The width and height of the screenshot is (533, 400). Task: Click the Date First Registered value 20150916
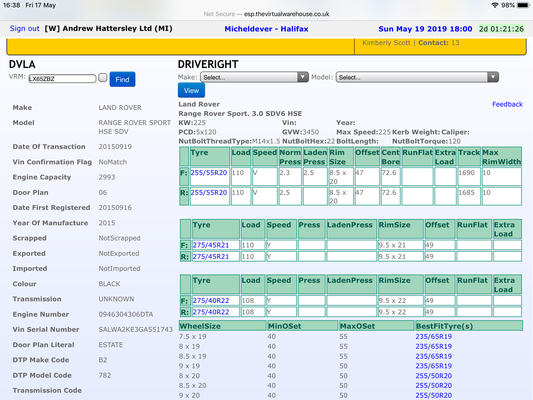[x=115, y=208]
